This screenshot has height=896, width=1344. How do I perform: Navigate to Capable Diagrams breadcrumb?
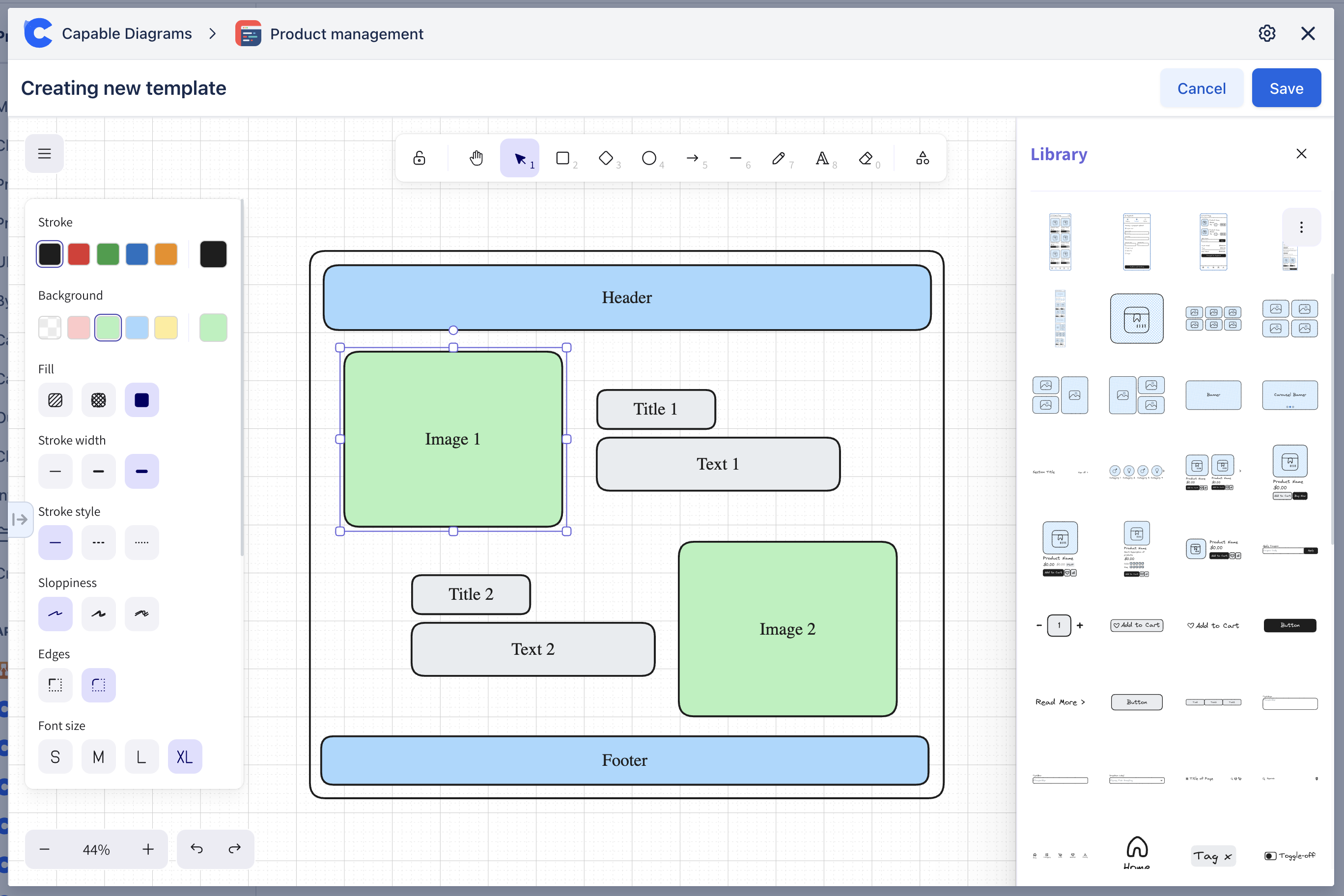click(x=126, y=34)
